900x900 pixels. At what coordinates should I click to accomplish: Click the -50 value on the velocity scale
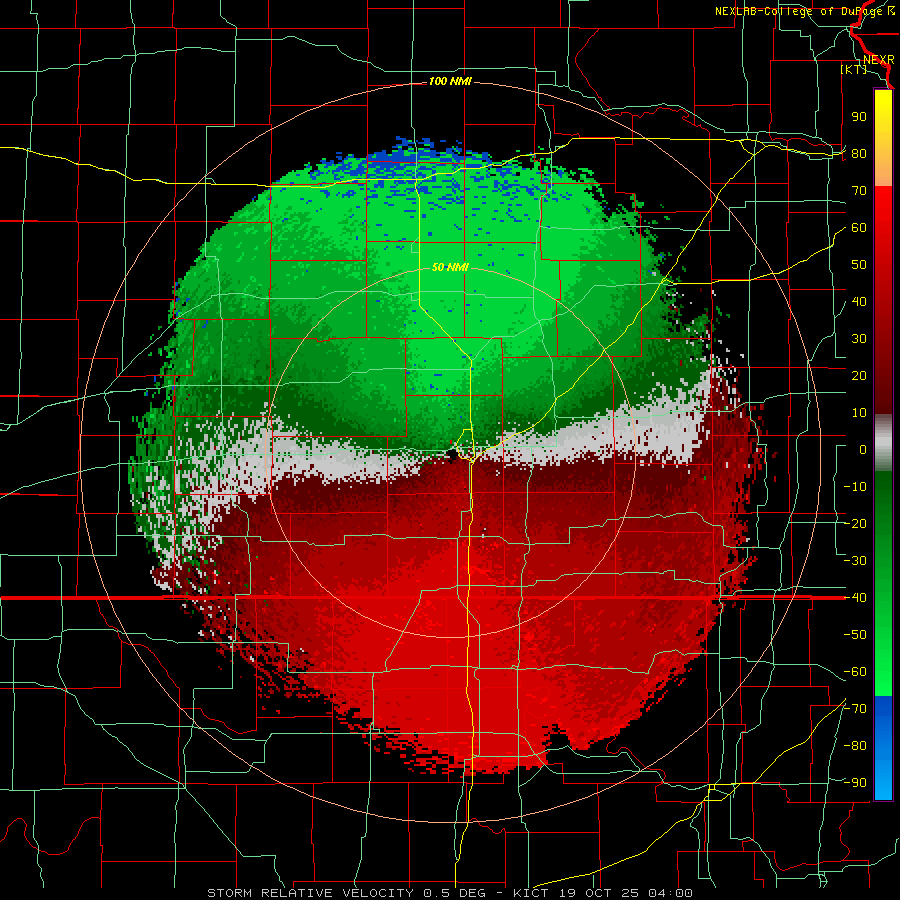855,635
